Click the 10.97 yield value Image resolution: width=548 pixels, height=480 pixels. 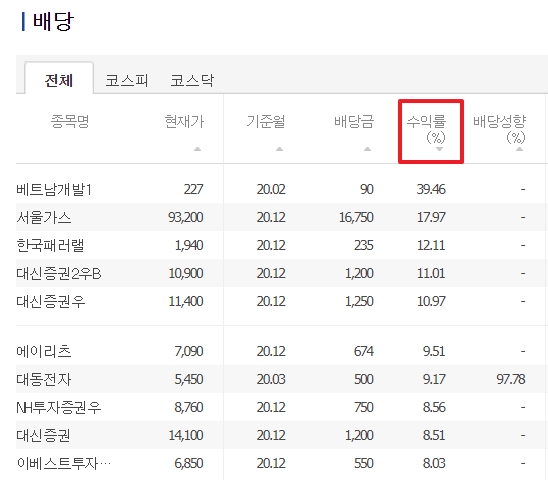pos(431,301)
